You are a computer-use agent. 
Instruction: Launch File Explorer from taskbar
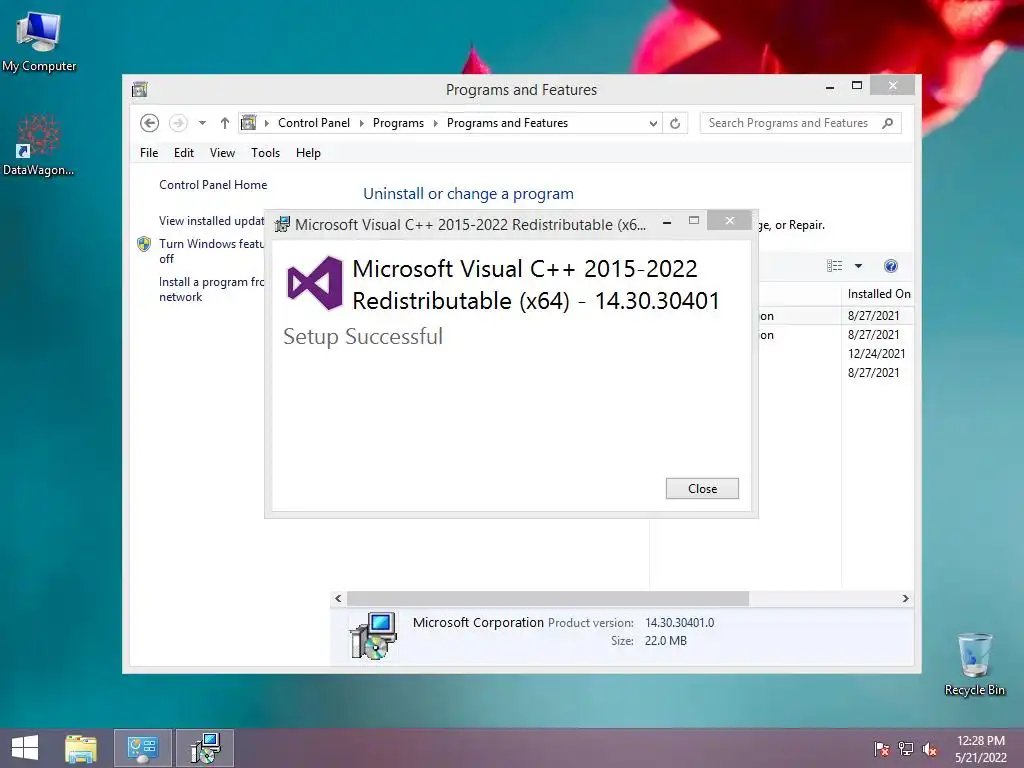coord(80,748)
